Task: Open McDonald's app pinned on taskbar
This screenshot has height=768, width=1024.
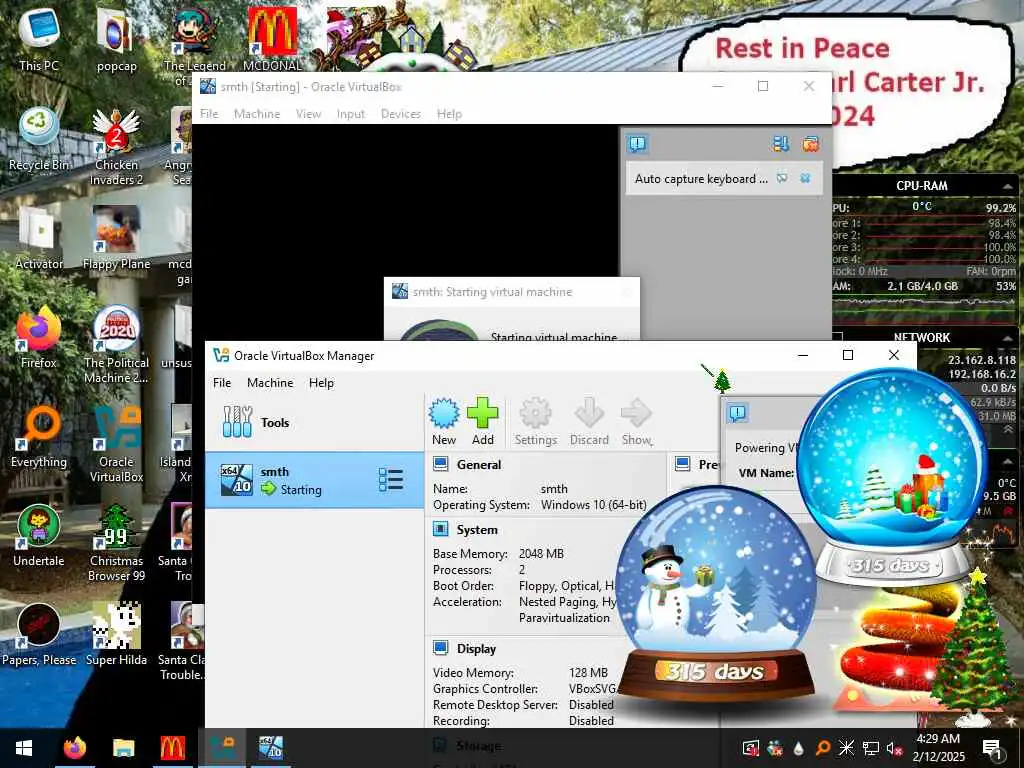Action: click(x=173, y=748)
